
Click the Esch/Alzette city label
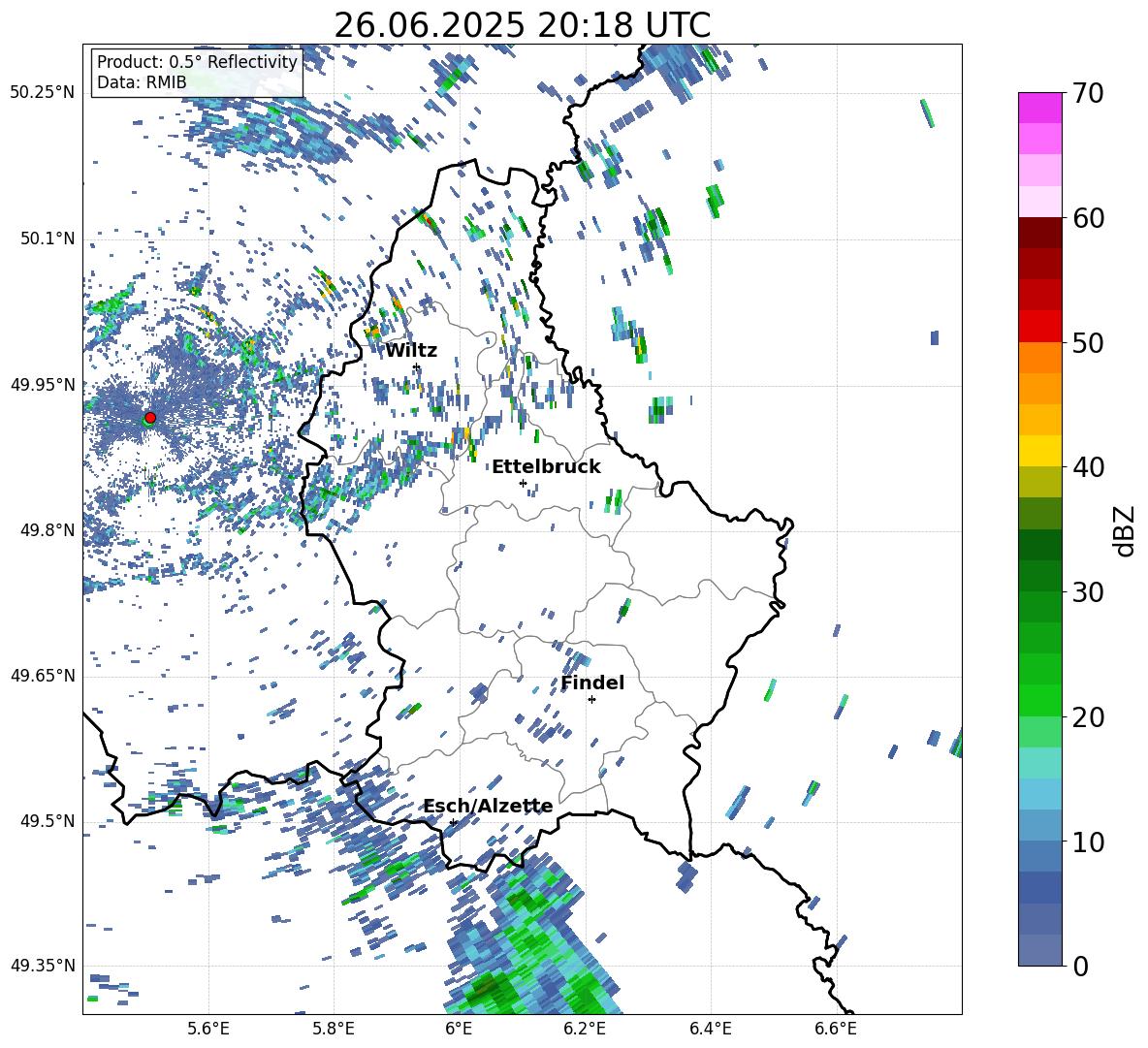[489, 806]
